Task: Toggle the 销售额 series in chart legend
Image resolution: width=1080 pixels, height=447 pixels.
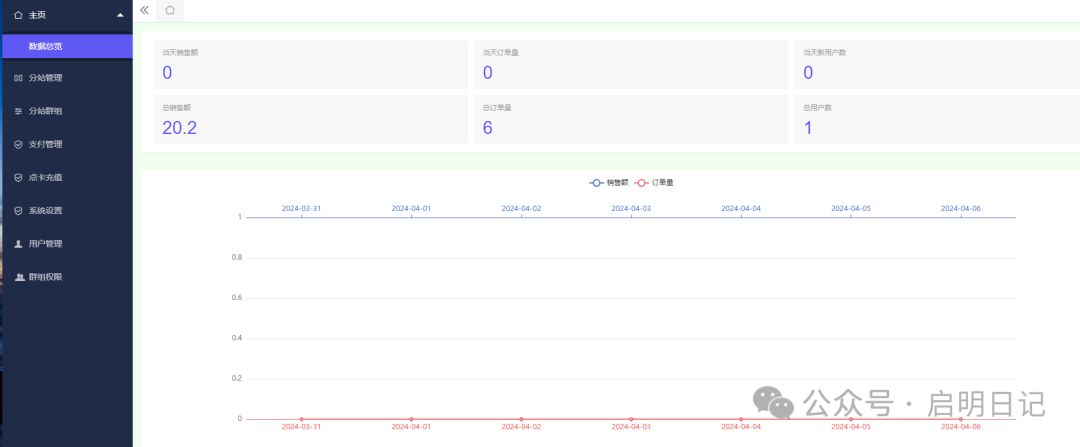Action: click(x=609, y=183)
